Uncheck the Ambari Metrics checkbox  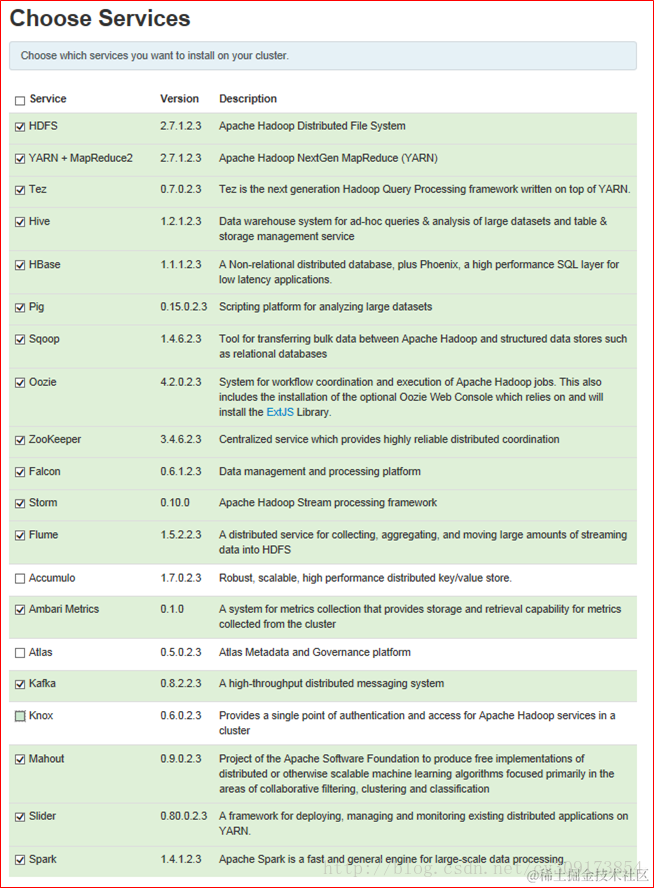click(20, 610)
